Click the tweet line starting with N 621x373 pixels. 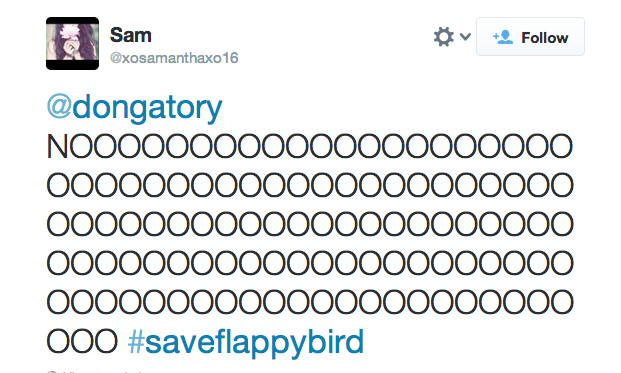point(310,147)
